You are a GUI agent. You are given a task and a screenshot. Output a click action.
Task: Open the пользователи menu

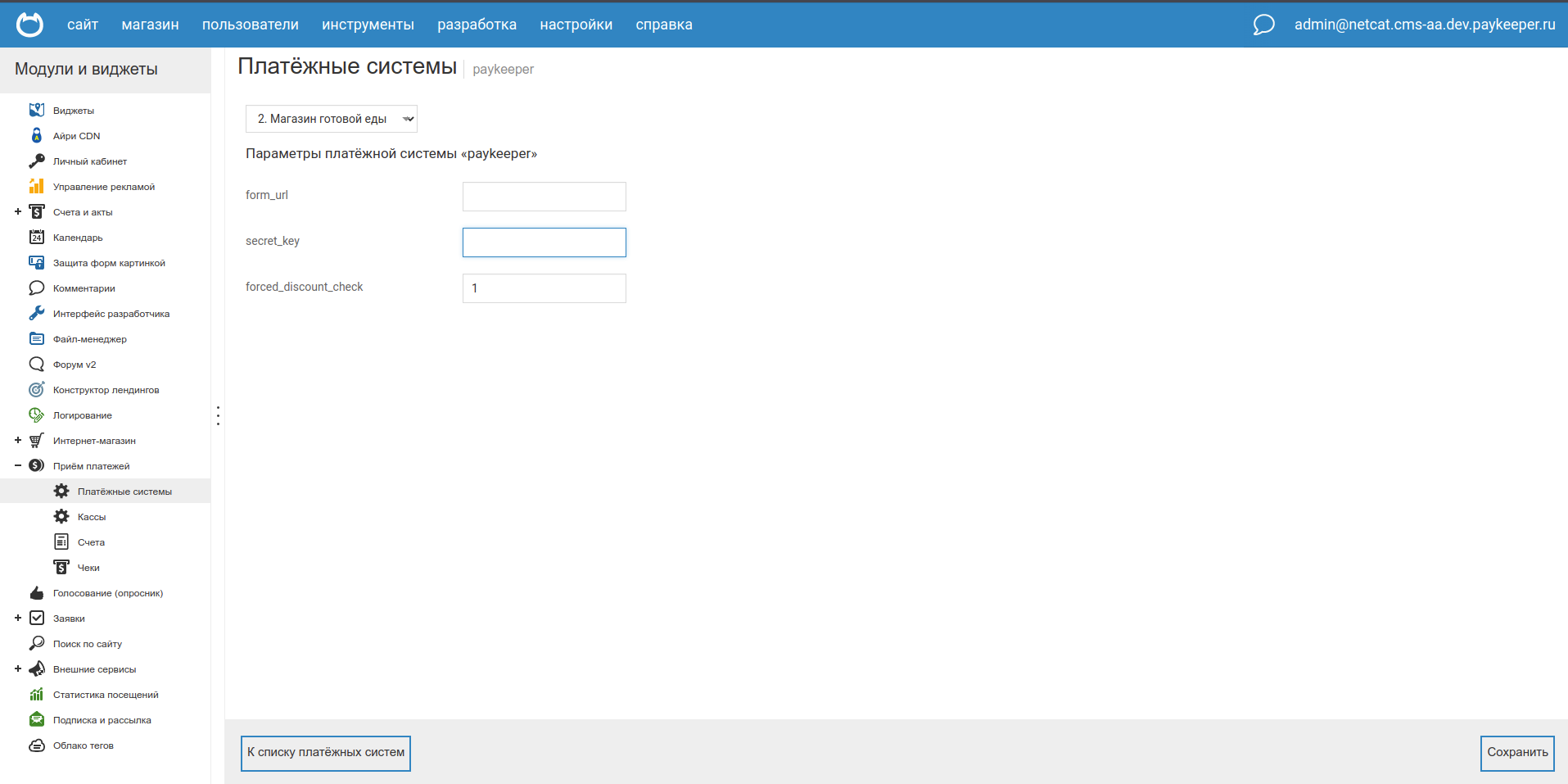click(x=251, y=25)
